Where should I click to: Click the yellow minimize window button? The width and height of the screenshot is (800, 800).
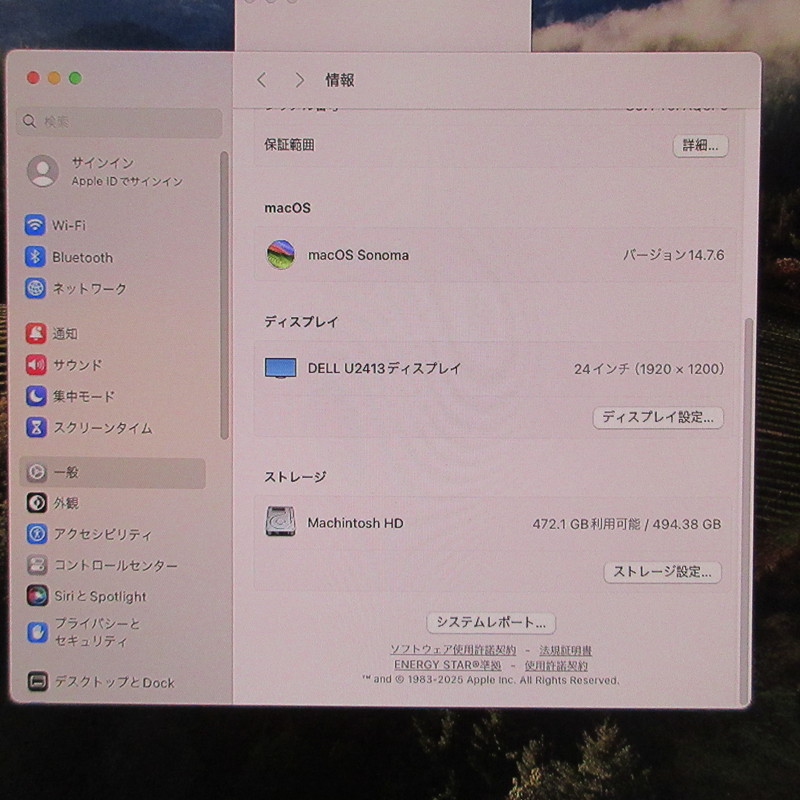point(54,78)
